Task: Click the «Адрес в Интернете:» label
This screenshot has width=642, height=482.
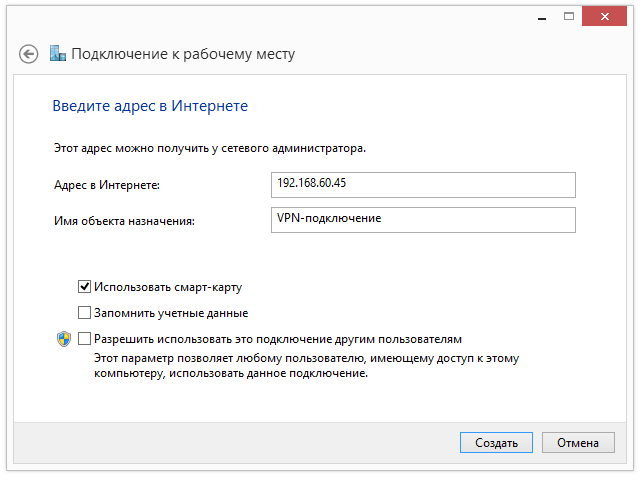Action: coord(107,185)
